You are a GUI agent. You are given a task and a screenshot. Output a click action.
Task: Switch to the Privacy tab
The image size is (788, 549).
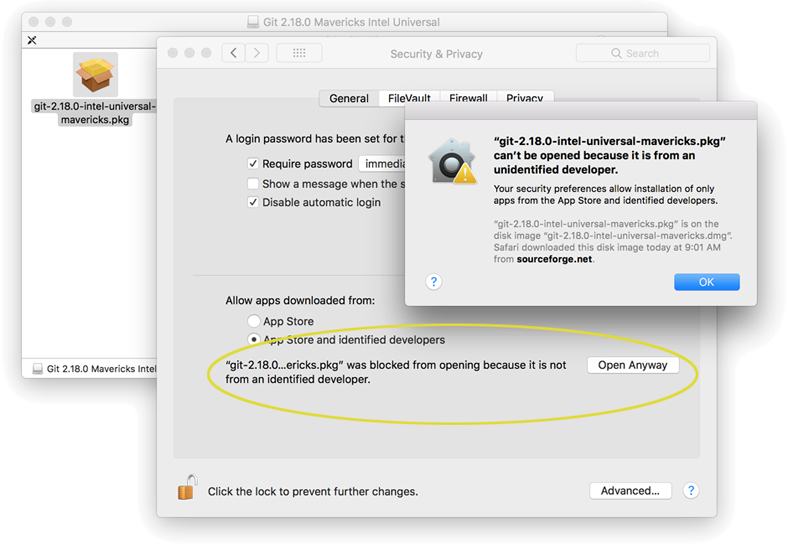click(x=525, y=98)
